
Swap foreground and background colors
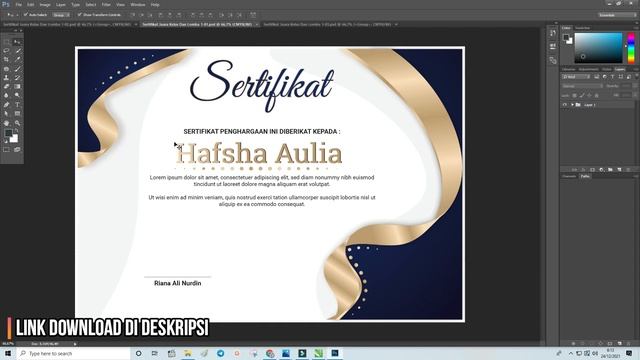[16, 131]
